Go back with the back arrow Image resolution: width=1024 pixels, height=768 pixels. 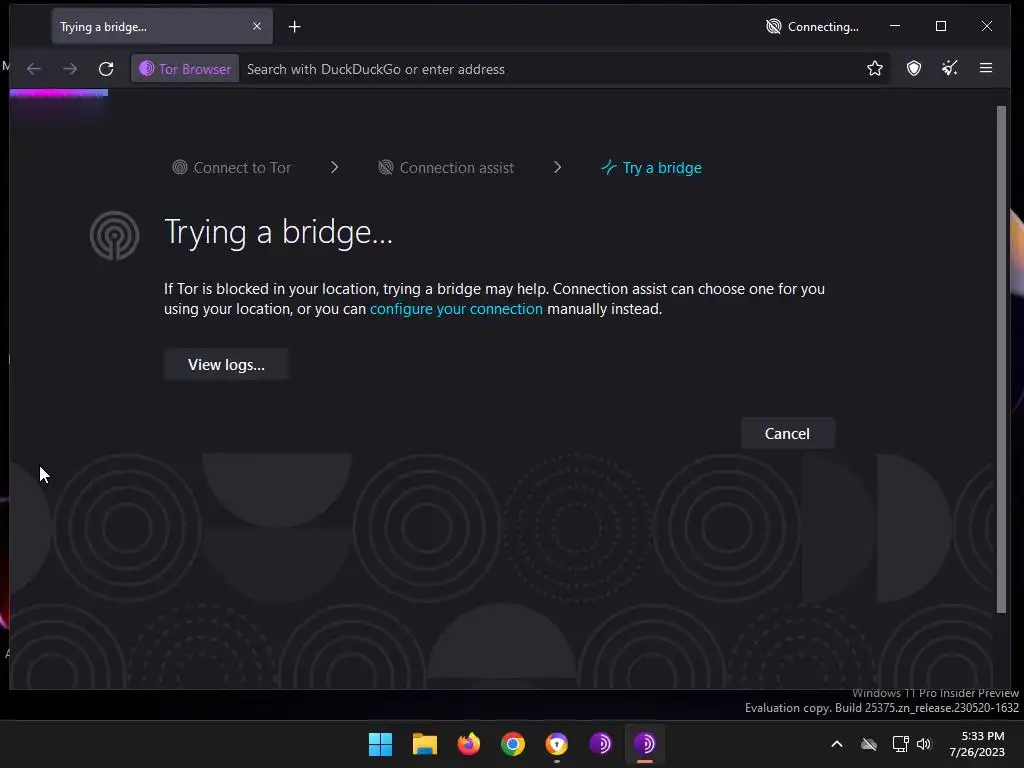coord(34,69)
